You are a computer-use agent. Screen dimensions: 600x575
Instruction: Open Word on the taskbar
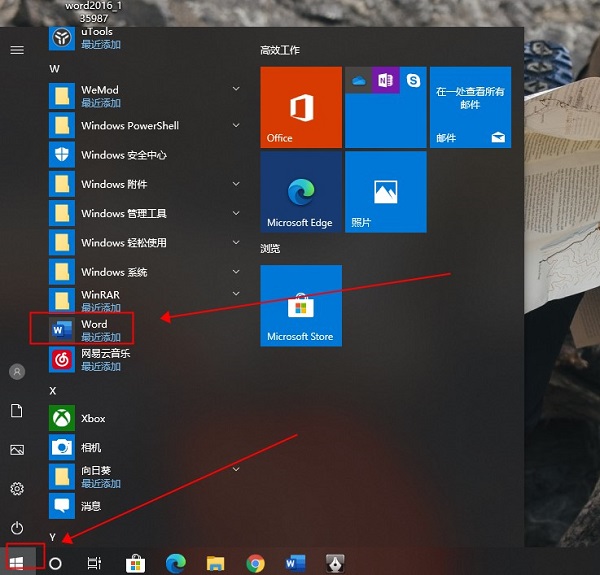[x=295, y=563]
